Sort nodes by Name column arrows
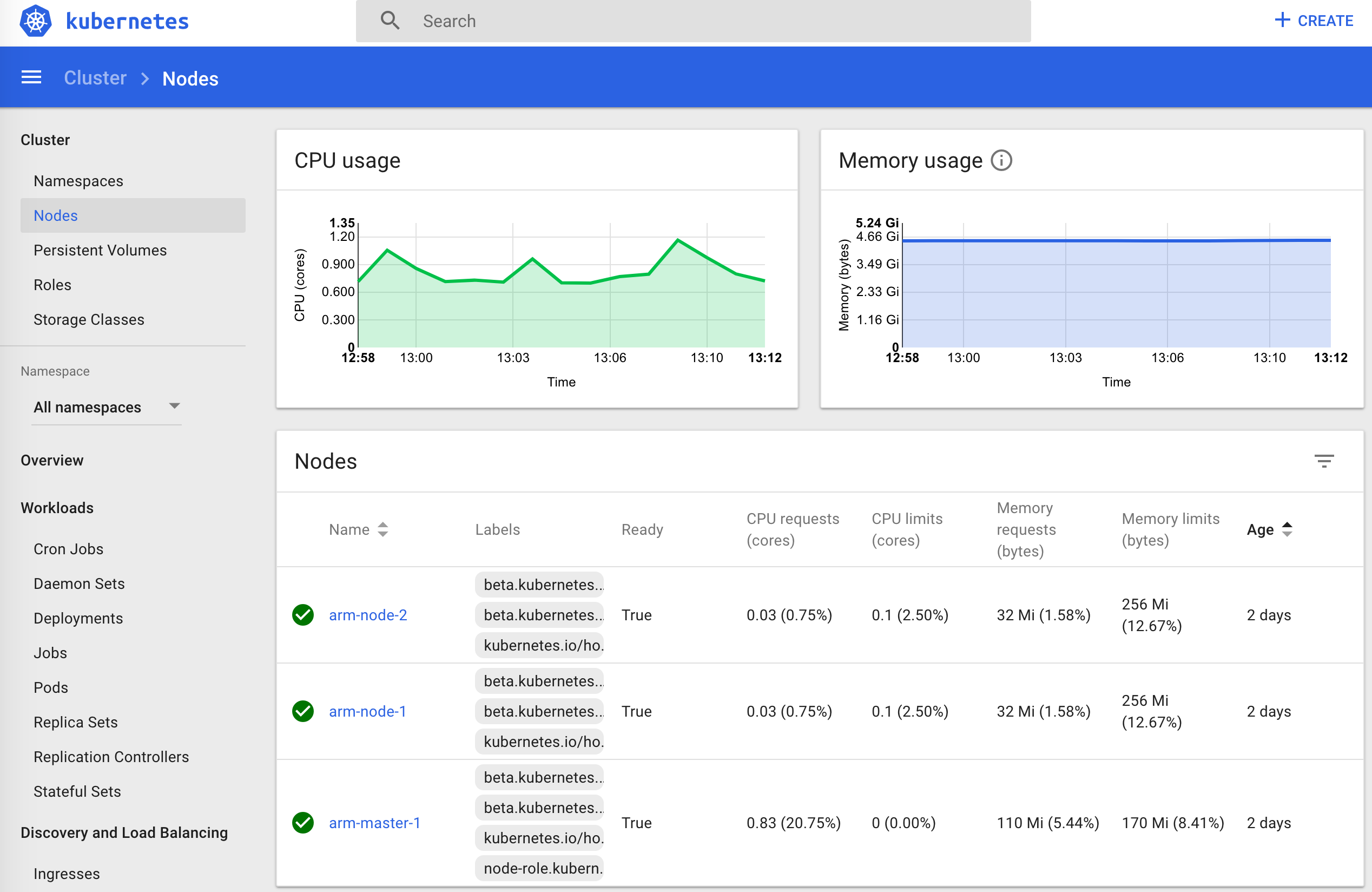Viewport: 1372px width, 892px height. [x=383, y=529]
